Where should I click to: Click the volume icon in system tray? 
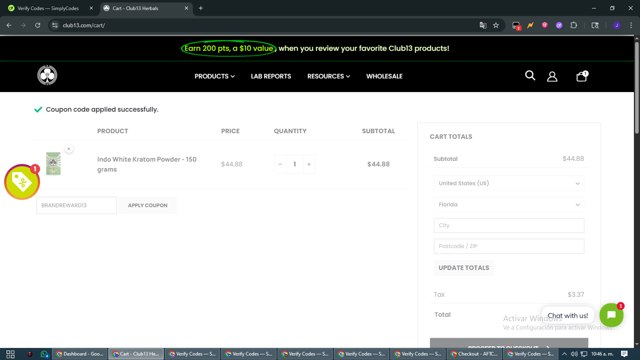[x=574, y=354]
